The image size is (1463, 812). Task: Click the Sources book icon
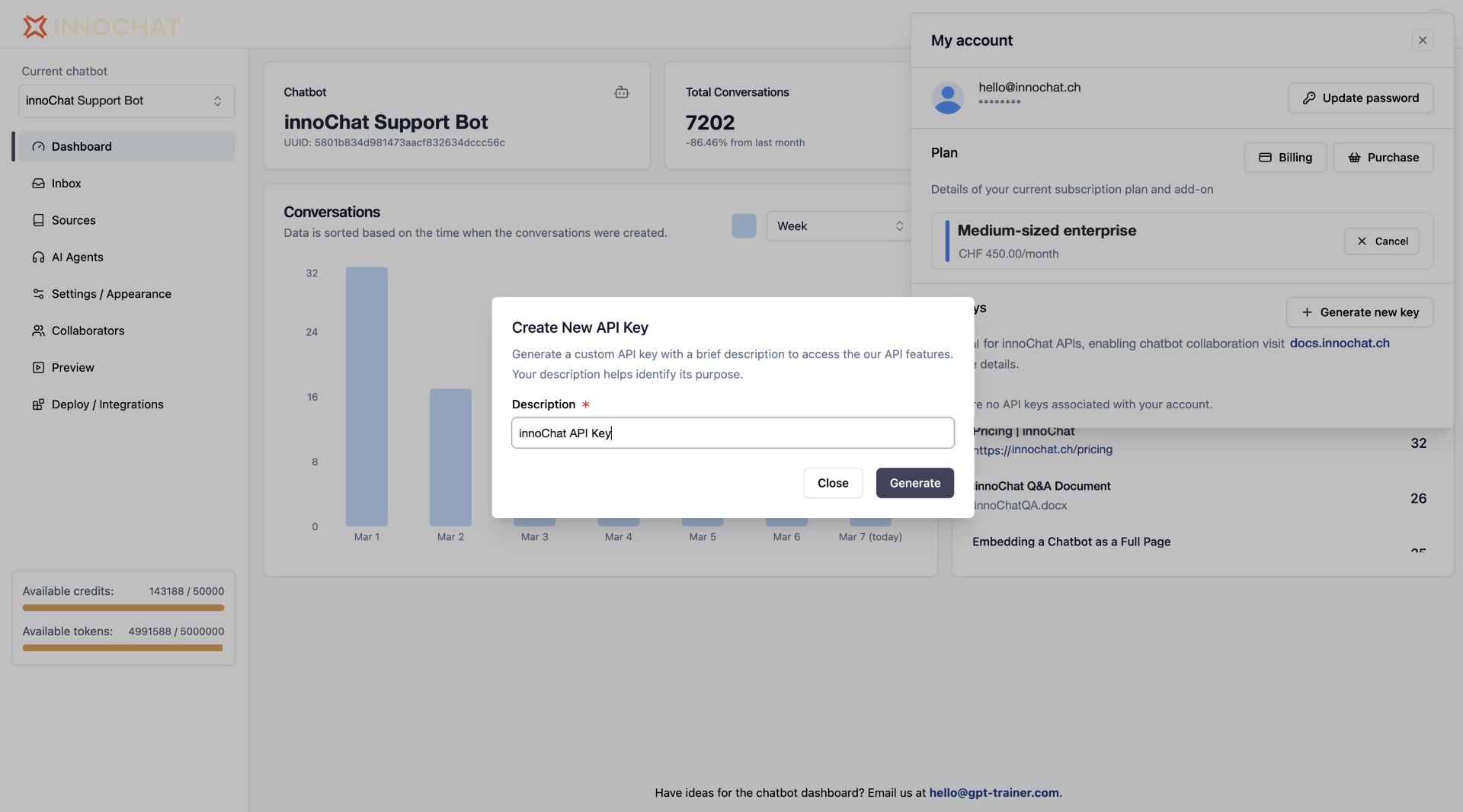38,220
